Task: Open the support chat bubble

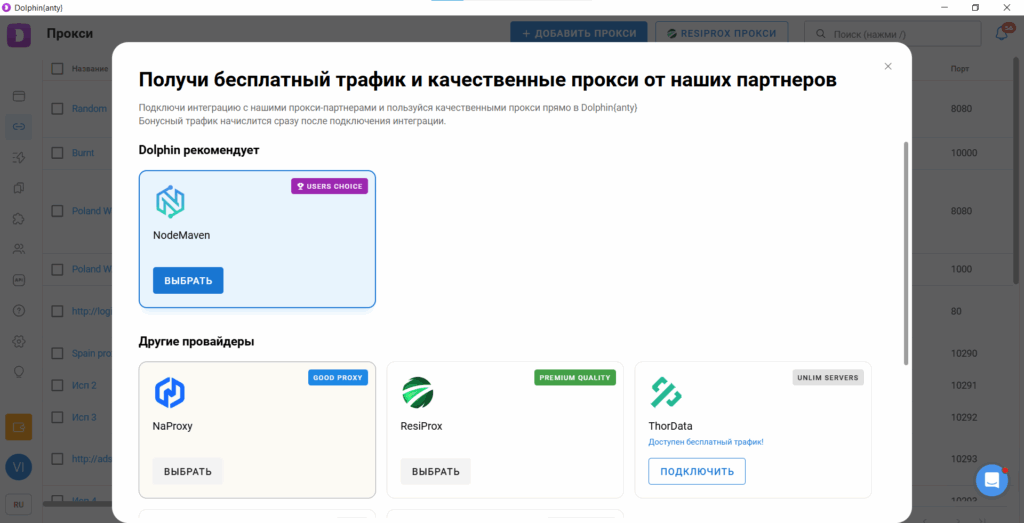Action: coord(992,481)
